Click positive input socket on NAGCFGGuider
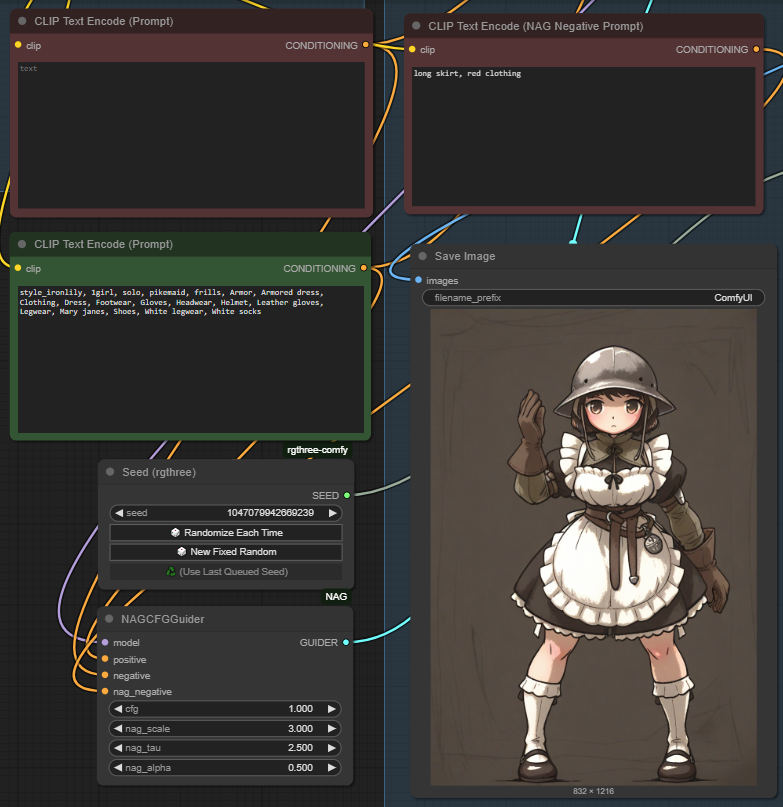Screen dimensions: 783x807 tap(105, 659)
